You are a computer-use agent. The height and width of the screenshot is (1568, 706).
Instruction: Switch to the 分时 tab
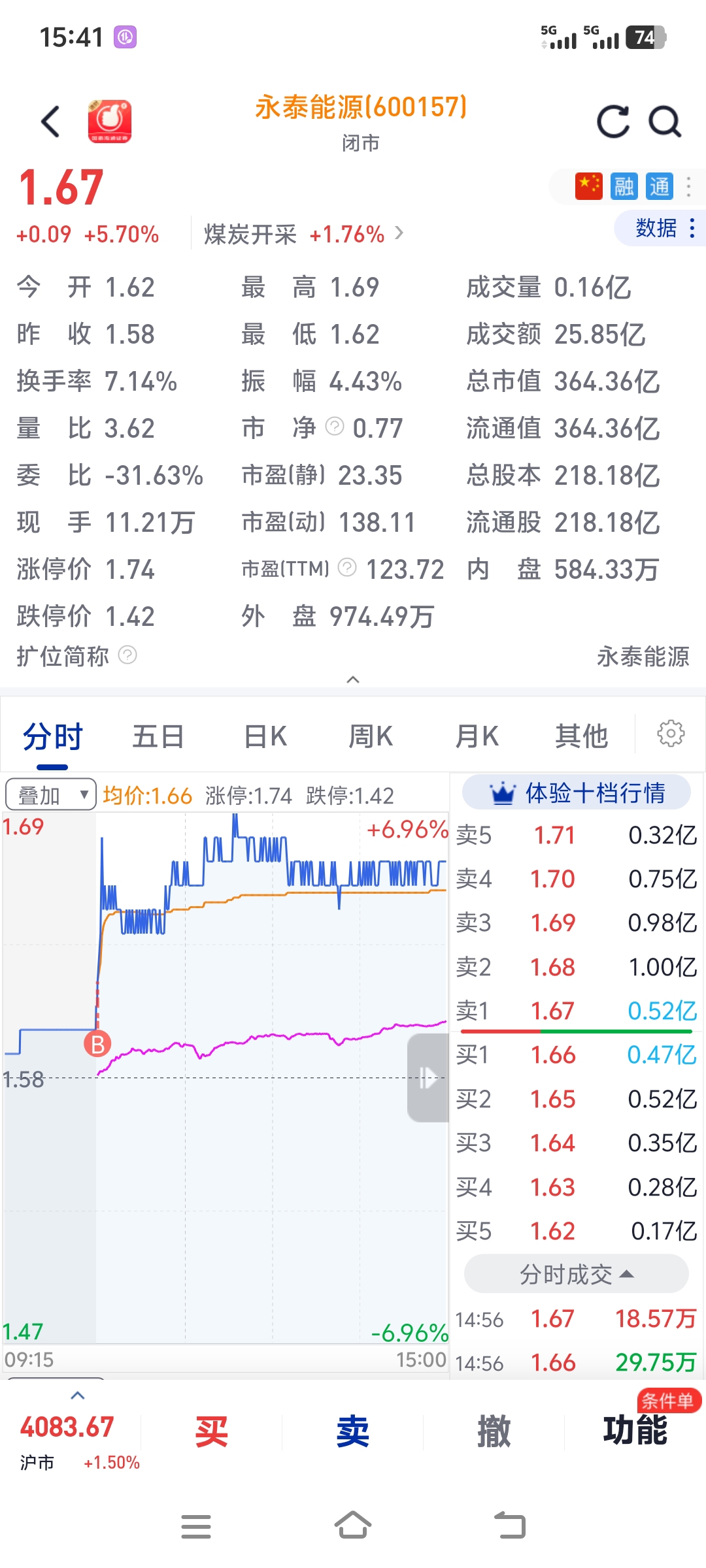pos(52,737)
